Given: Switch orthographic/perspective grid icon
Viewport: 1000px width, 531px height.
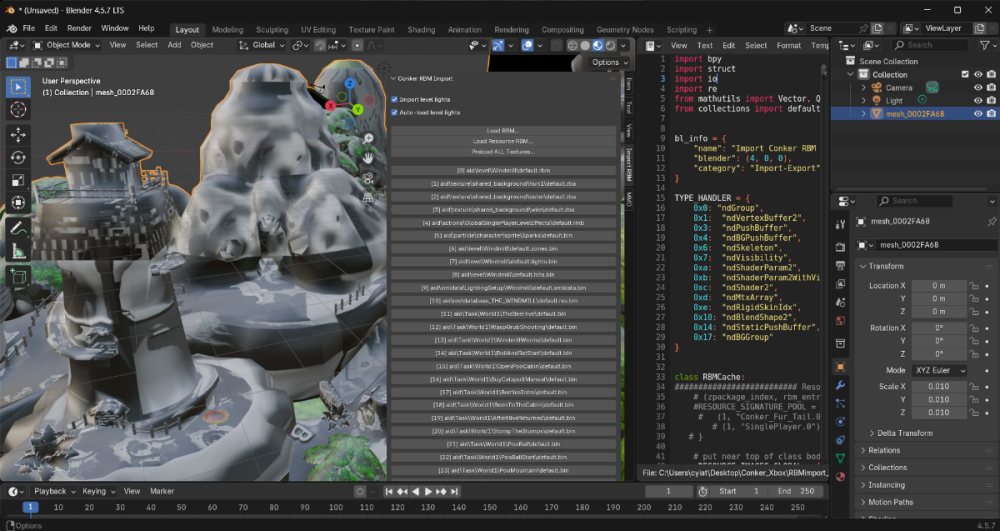Looking at the screenshot, I should (x=369, y=198).
